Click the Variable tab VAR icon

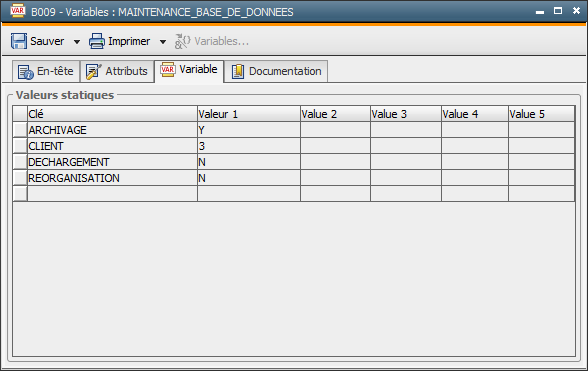tap(167, 70)
